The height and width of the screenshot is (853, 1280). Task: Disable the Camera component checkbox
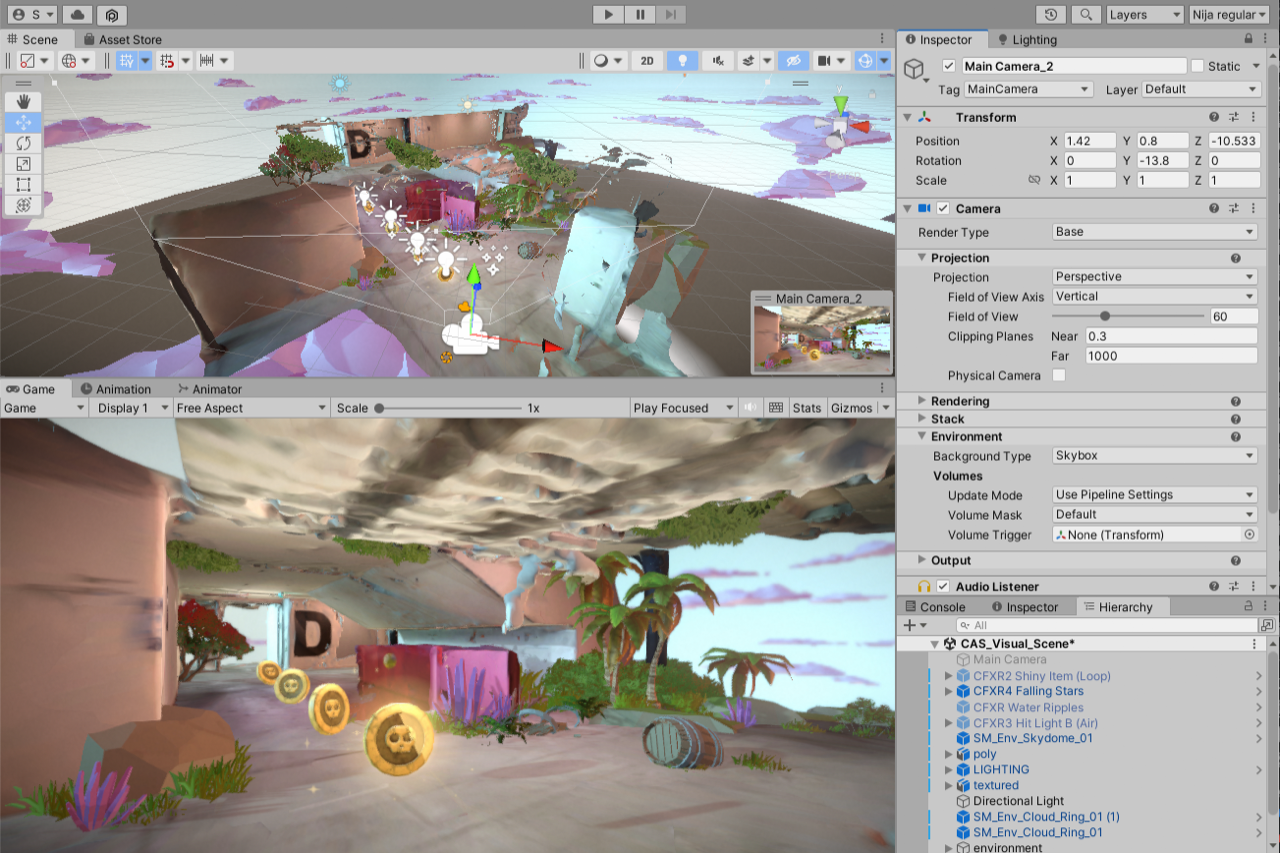coord(943,209)
